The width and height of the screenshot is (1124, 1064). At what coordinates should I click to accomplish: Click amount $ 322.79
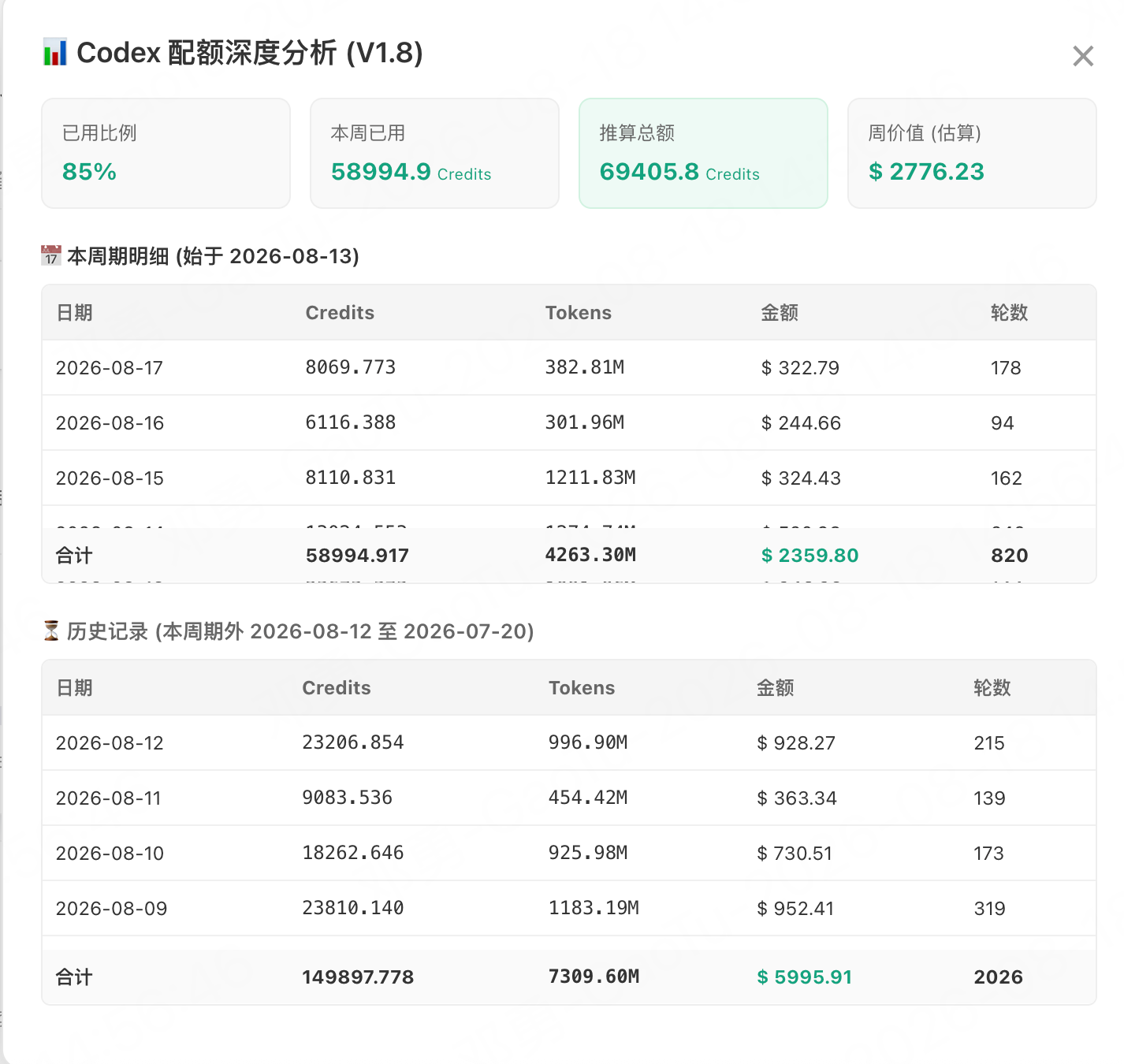(x=800, y=368)
